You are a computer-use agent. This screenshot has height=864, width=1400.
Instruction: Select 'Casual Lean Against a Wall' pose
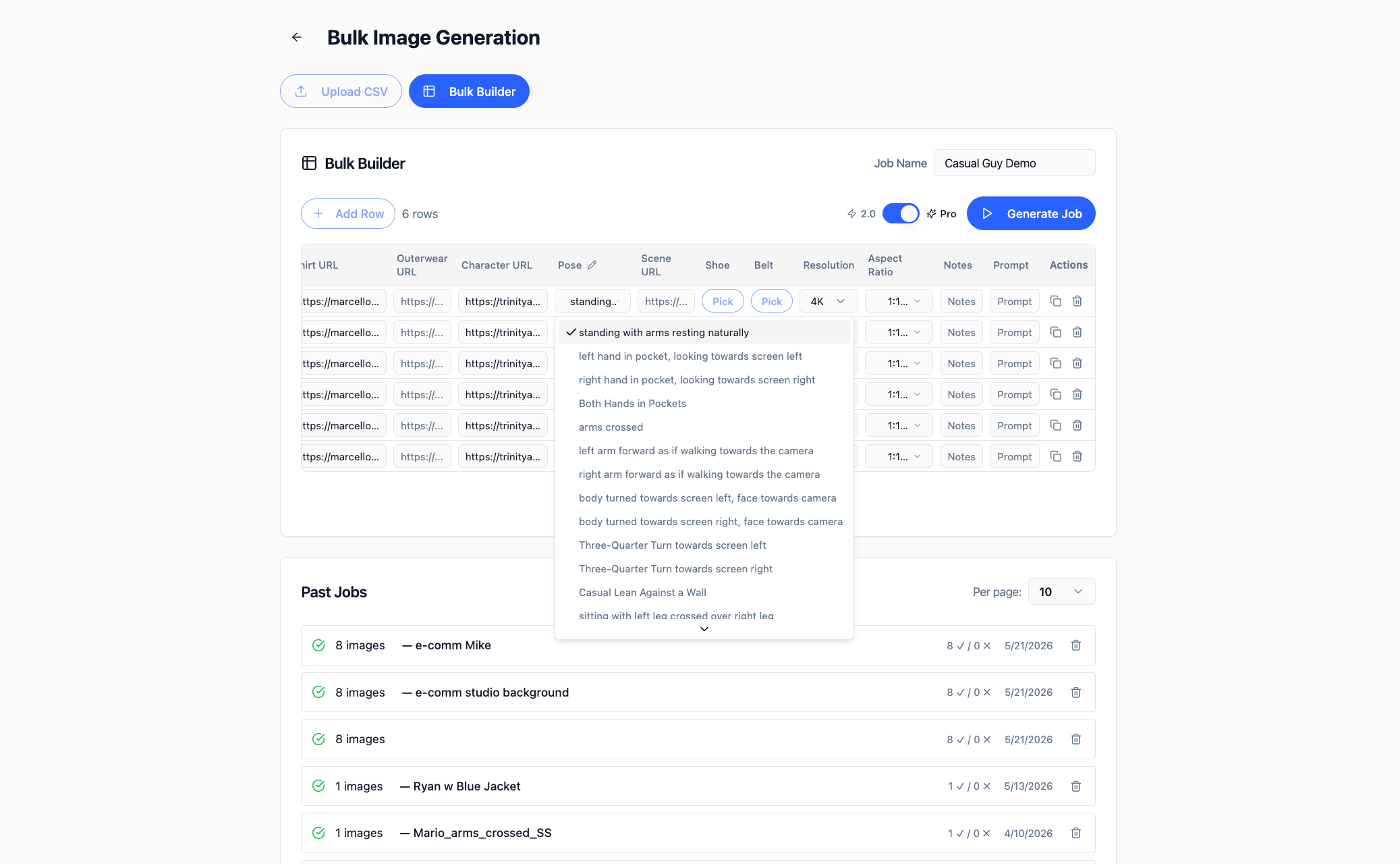click(704, 592)
